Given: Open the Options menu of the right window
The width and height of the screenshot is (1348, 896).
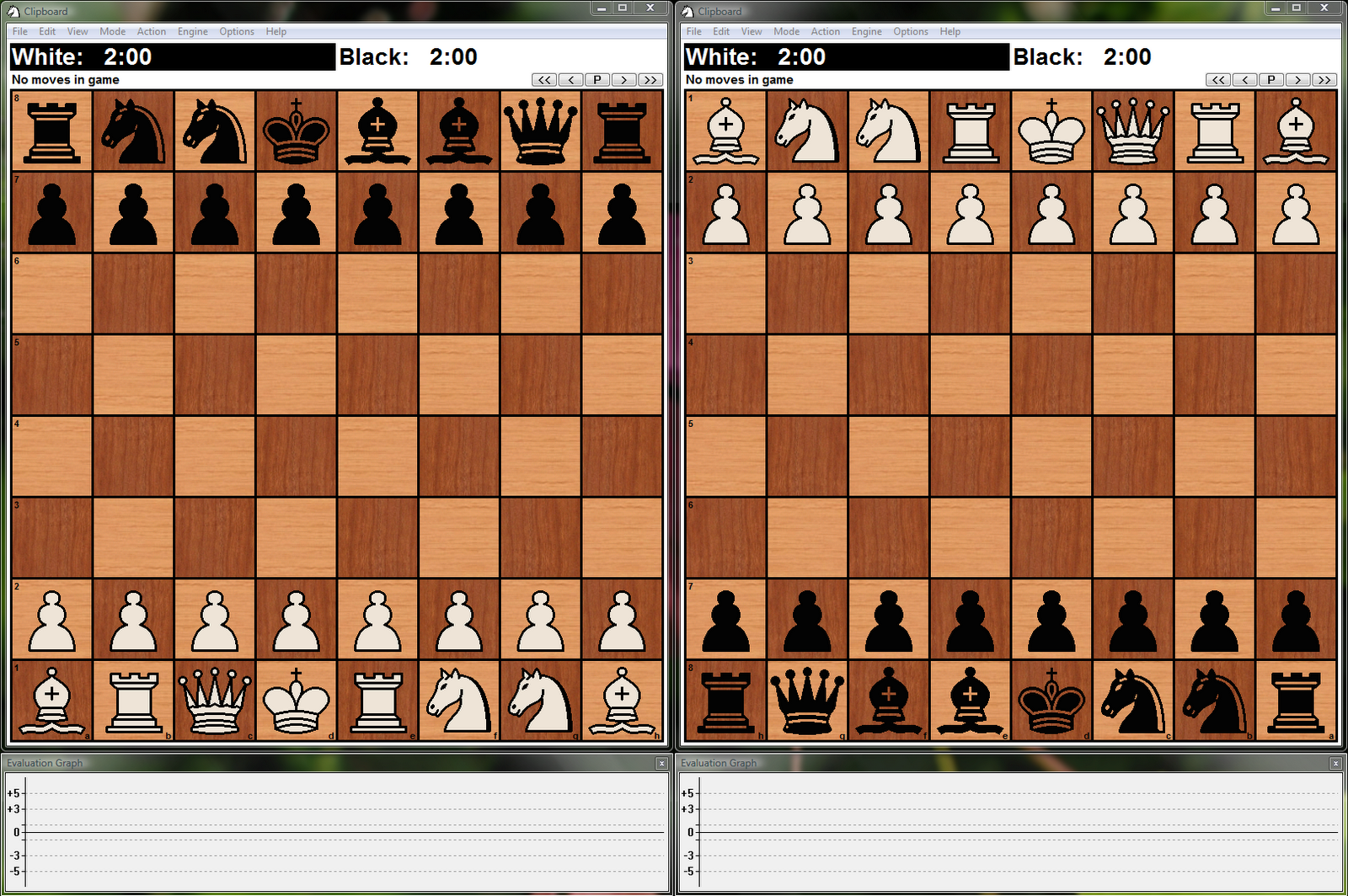Looking at the screenshot, I should [910, 31].
